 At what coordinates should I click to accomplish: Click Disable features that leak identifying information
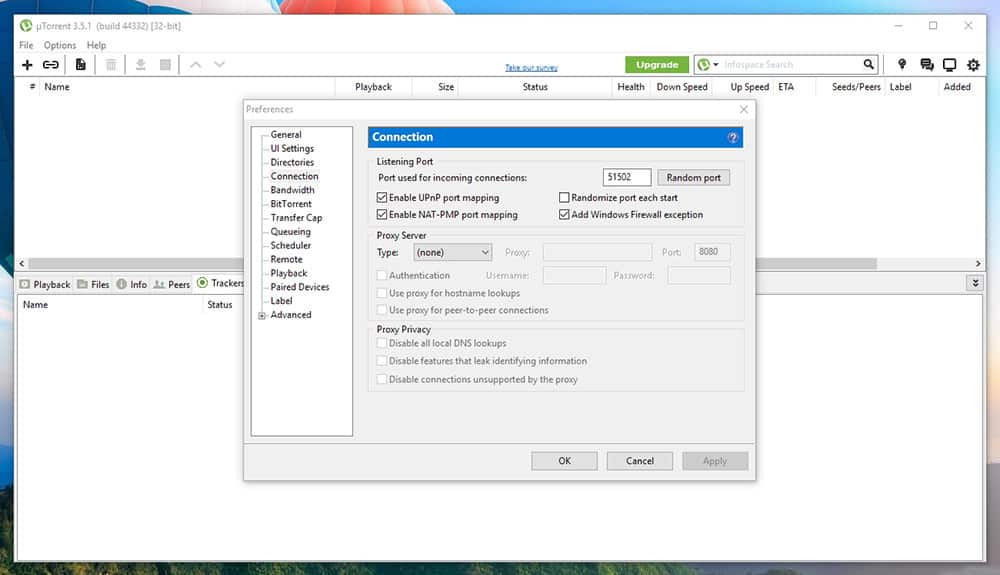(382, 361)
